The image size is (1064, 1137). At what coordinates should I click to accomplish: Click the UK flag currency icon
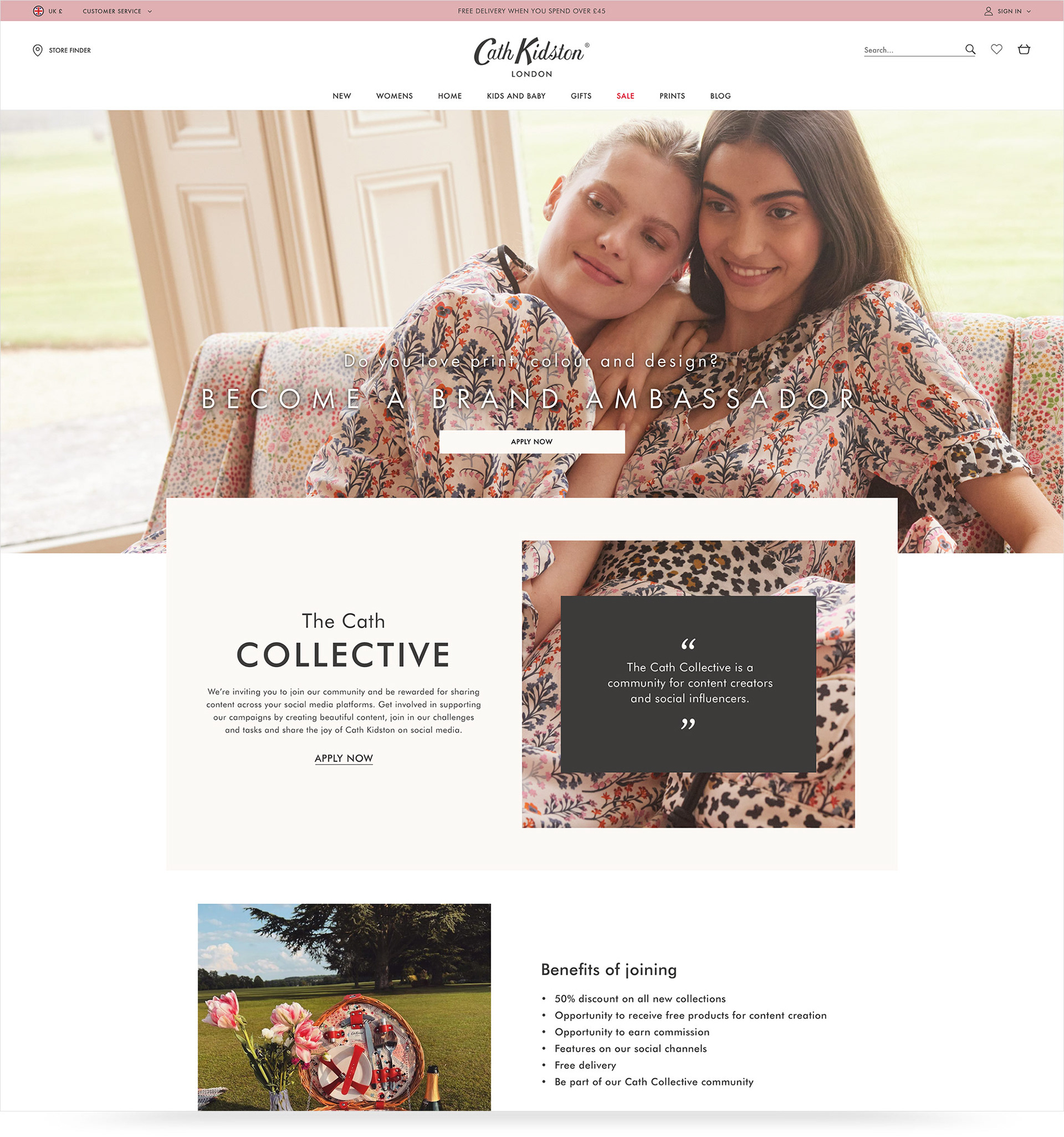(38, 11)
